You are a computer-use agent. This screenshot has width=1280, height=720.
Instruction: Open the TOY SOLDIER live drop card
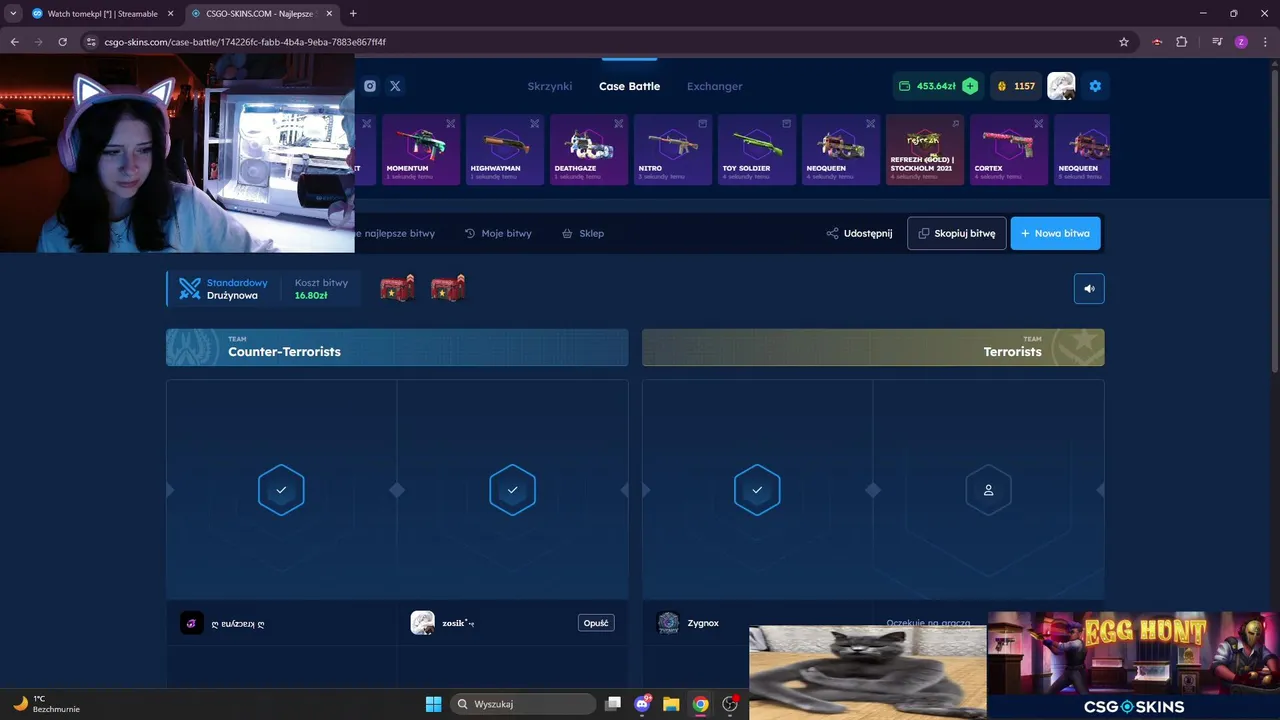point(757,150)
